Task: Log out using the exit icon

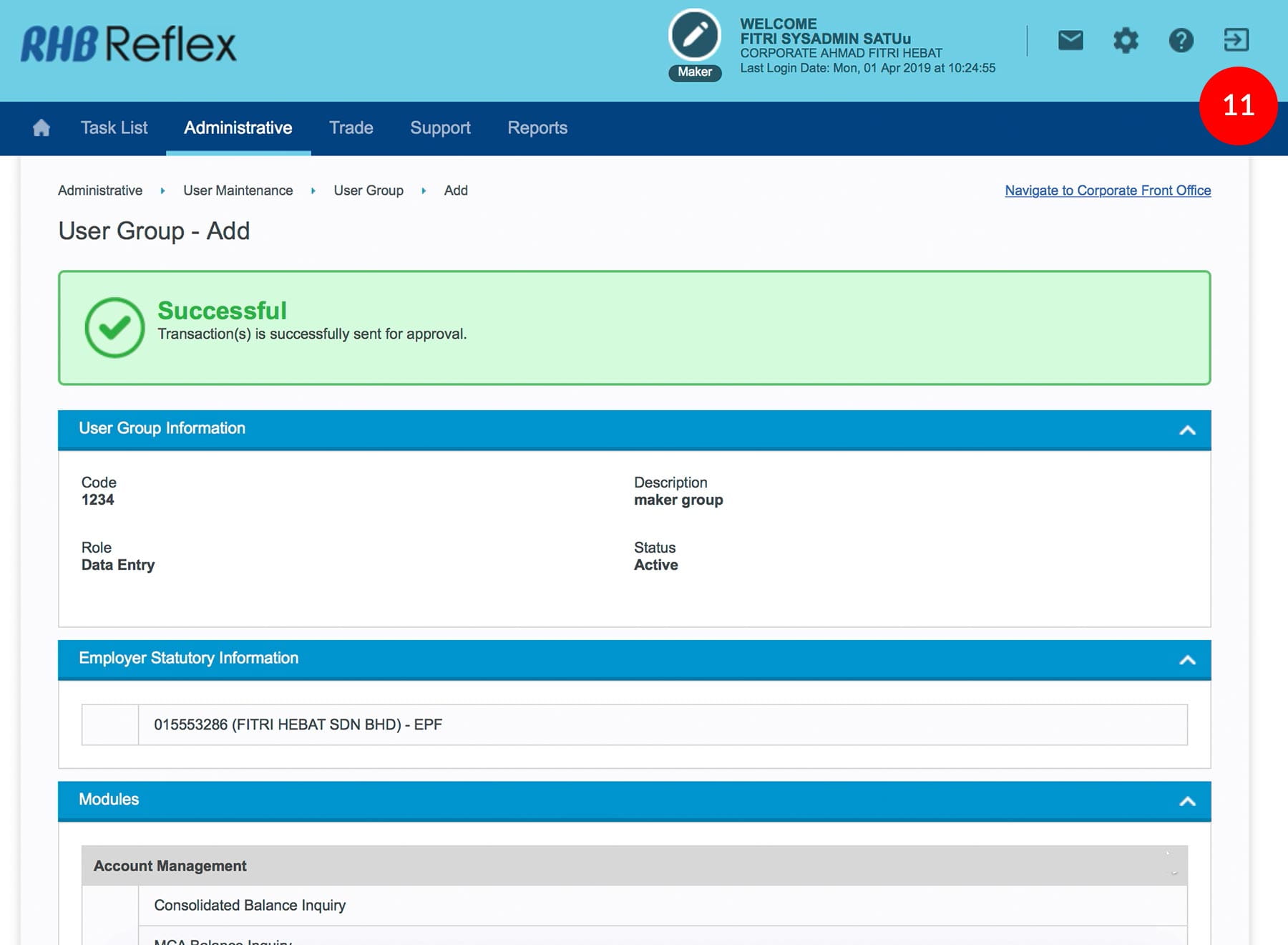Action: click(1236, 40)
